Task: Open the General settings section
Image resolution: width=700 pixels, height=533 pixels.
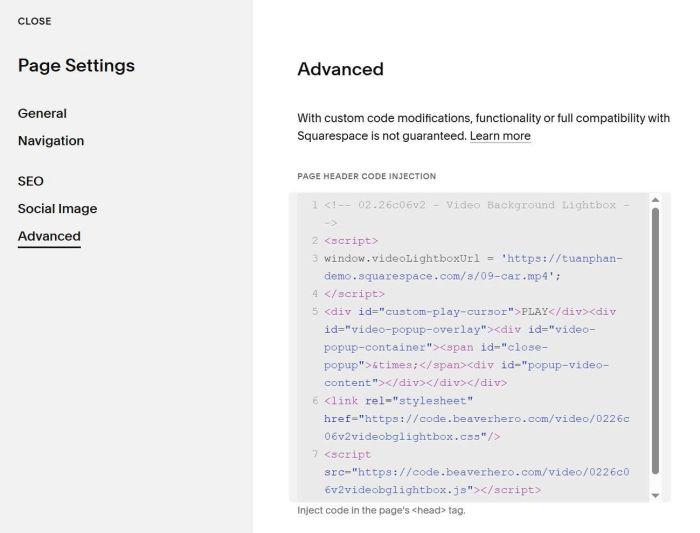Action: [42, 113]
